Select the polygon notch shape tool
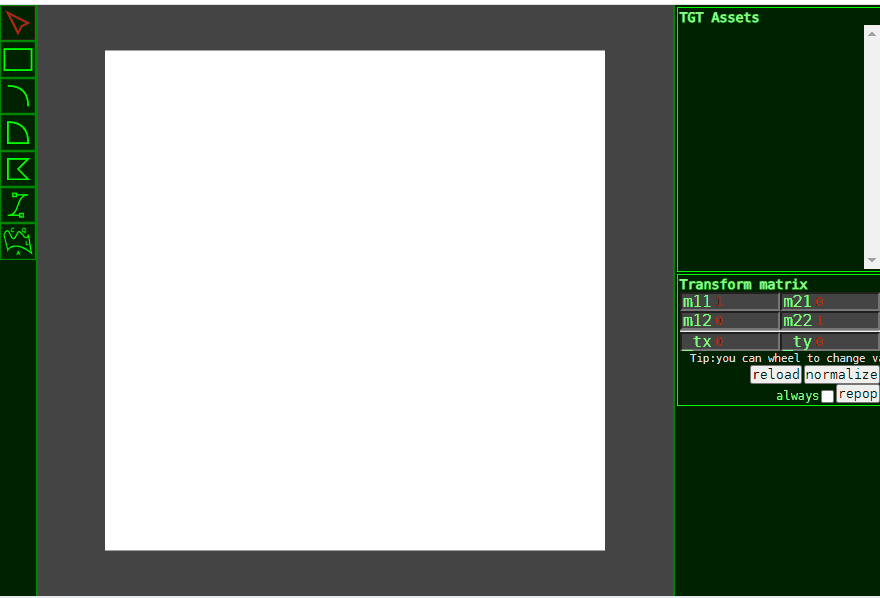 pyautogui.click(x=18, y=169)
